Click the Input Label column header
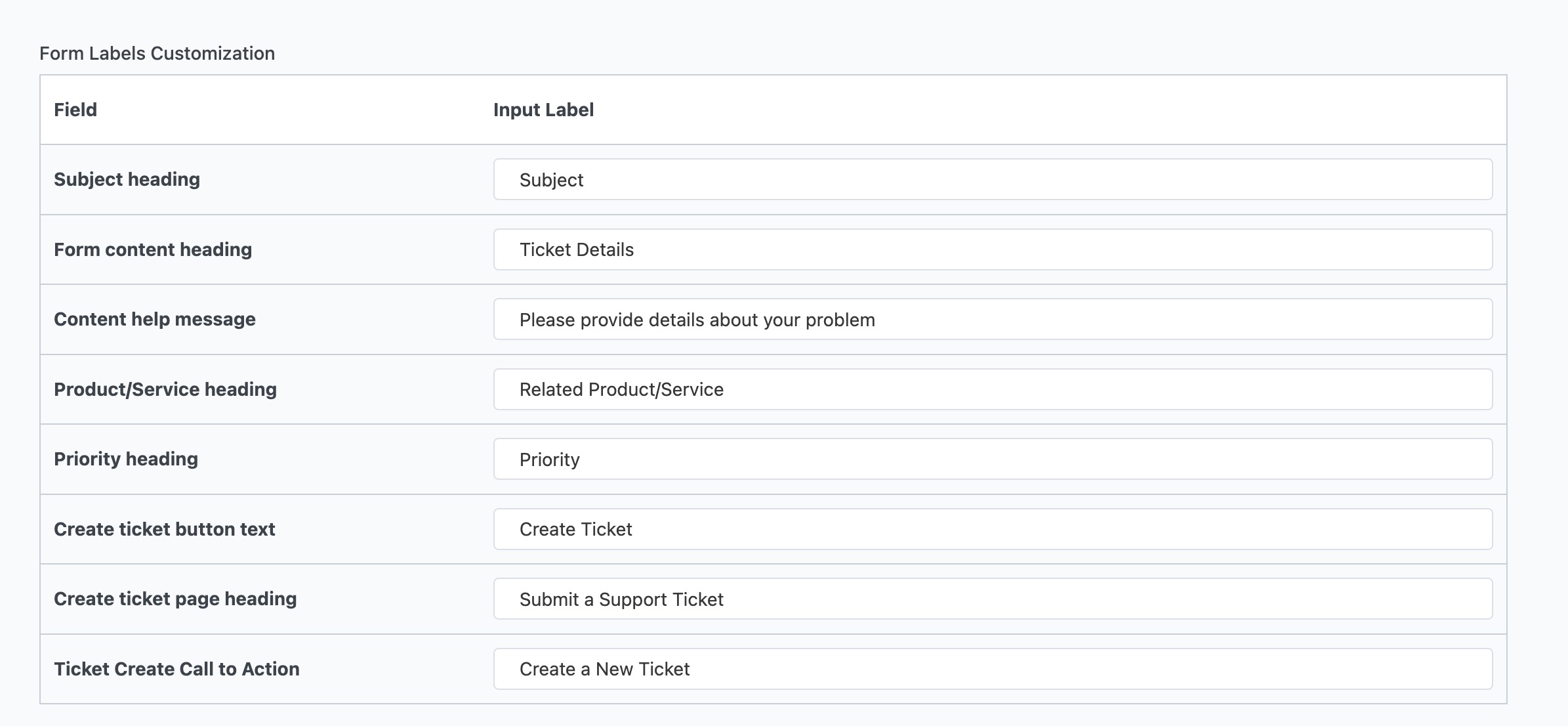This screenshot has width=1568, height=726. click(544, 110)
